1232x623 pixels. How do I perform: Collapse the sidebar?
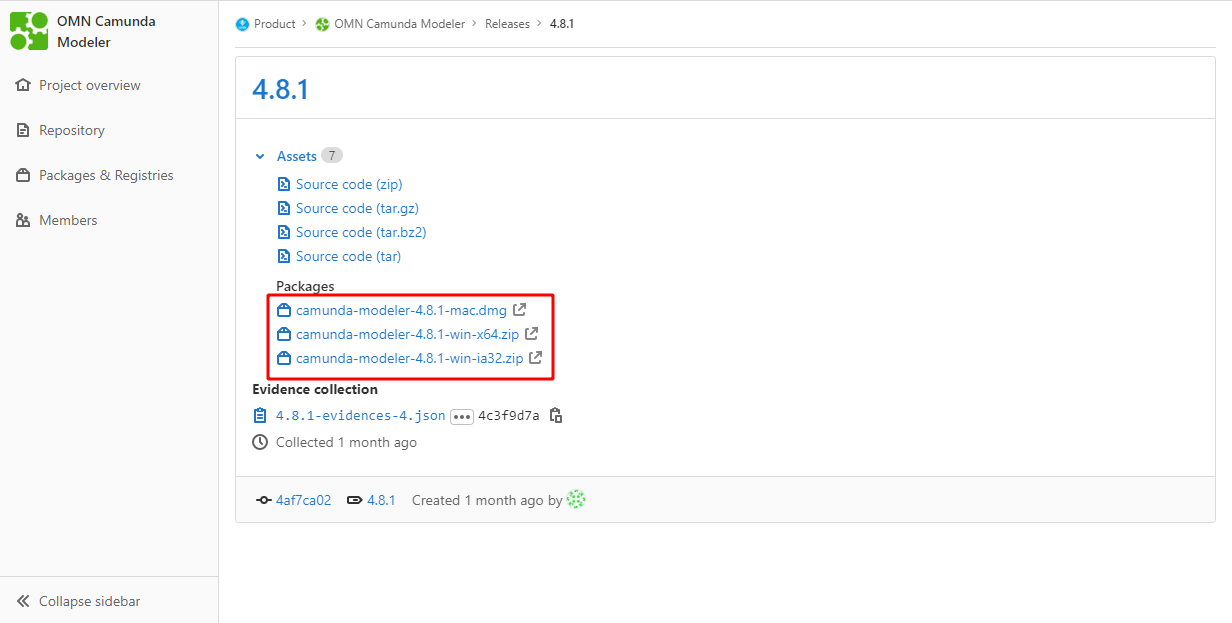[x=109, y=601]
